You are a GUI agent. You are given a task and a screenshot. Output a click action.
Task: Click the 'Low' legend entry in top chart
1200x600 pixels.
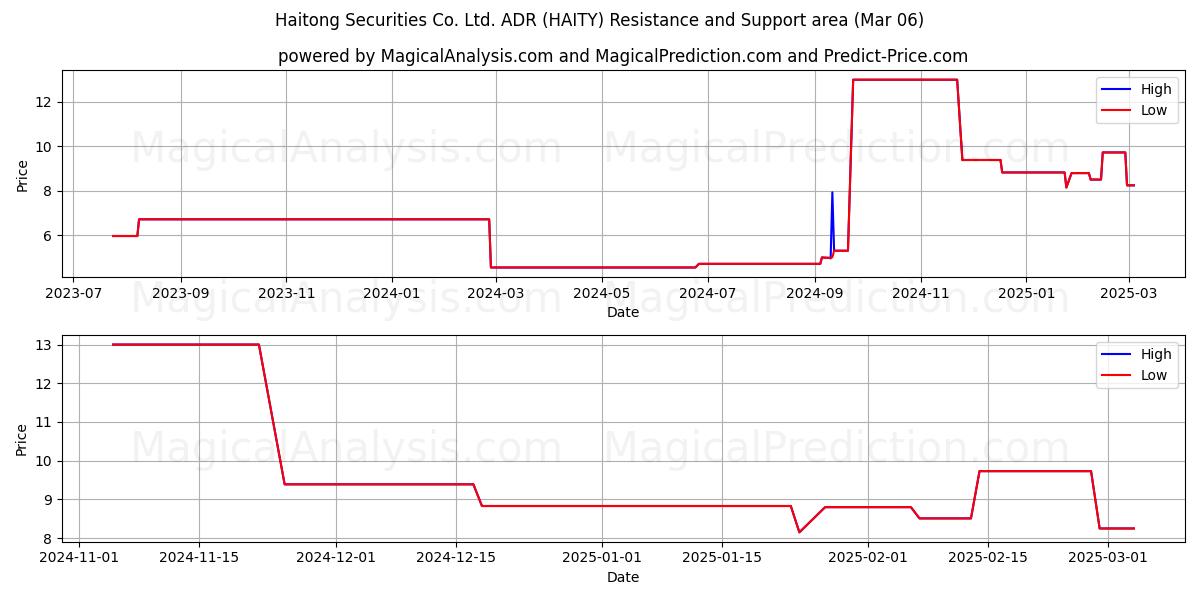click(x=1154, y=110)
